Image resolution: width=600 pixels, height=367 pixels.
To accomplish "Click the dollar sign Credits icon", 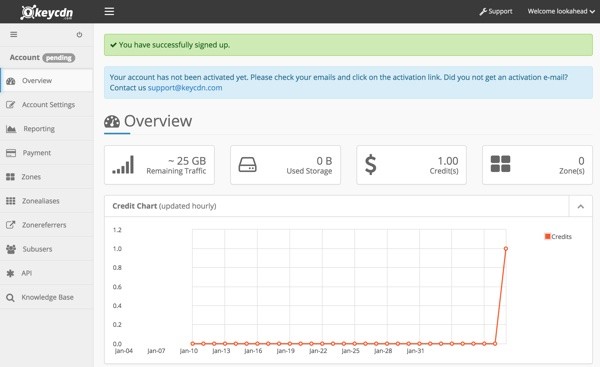I will [x=370, y=165].
